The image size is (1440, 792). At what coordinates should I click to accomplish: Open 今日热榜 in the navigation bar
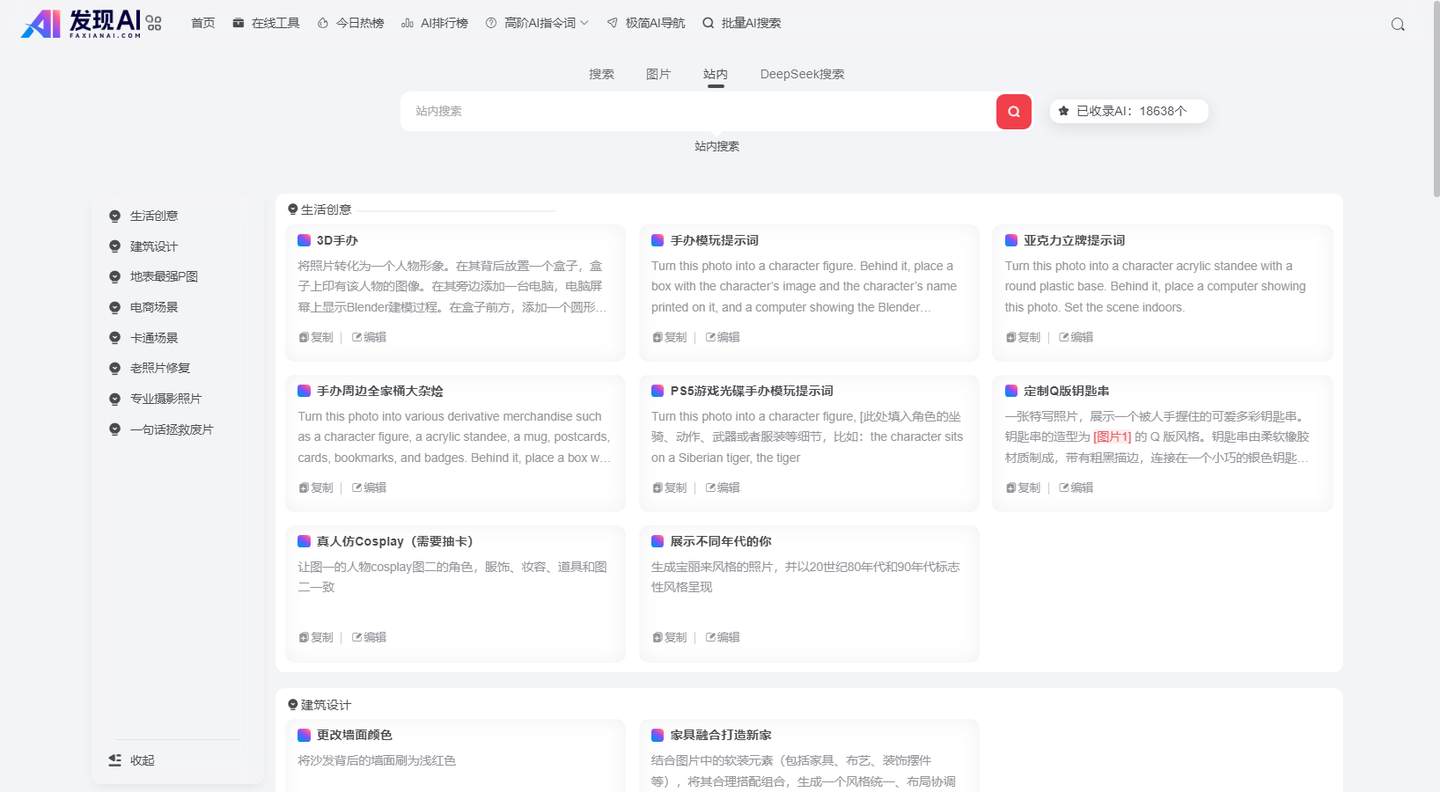[350, 23]
